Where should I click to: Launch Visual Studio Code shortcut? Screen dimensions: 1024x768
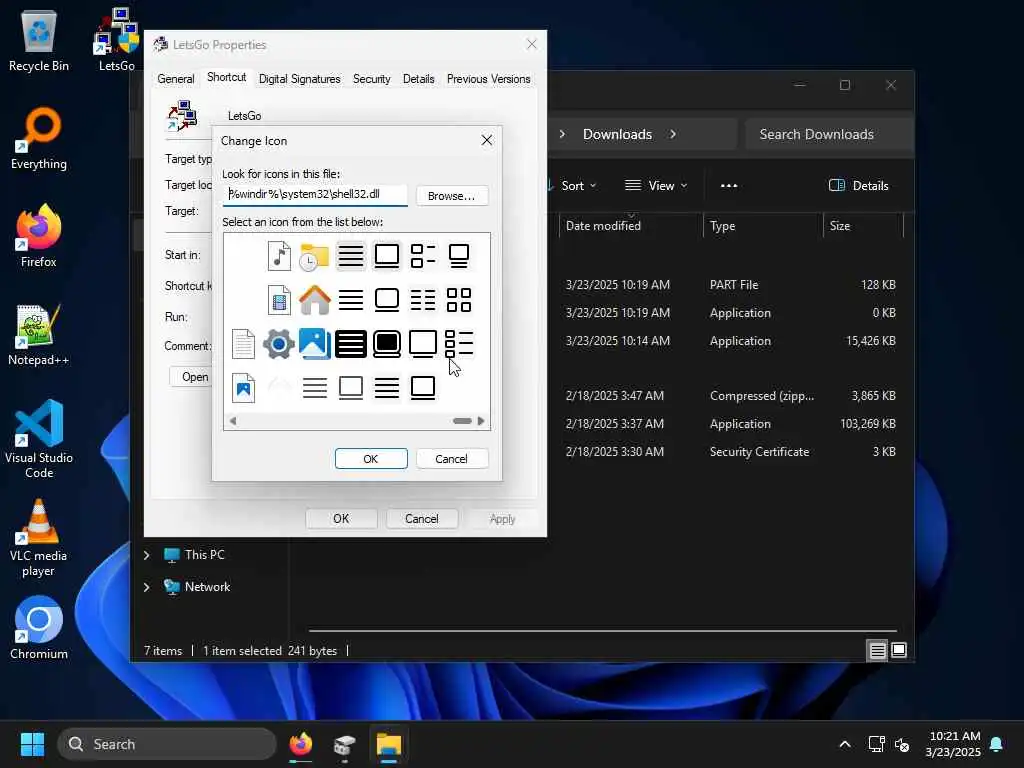(39, 439)
